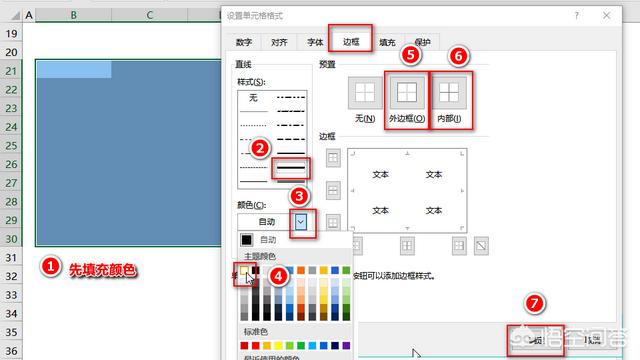Select darkest green theme shade

tap(346, 316)
